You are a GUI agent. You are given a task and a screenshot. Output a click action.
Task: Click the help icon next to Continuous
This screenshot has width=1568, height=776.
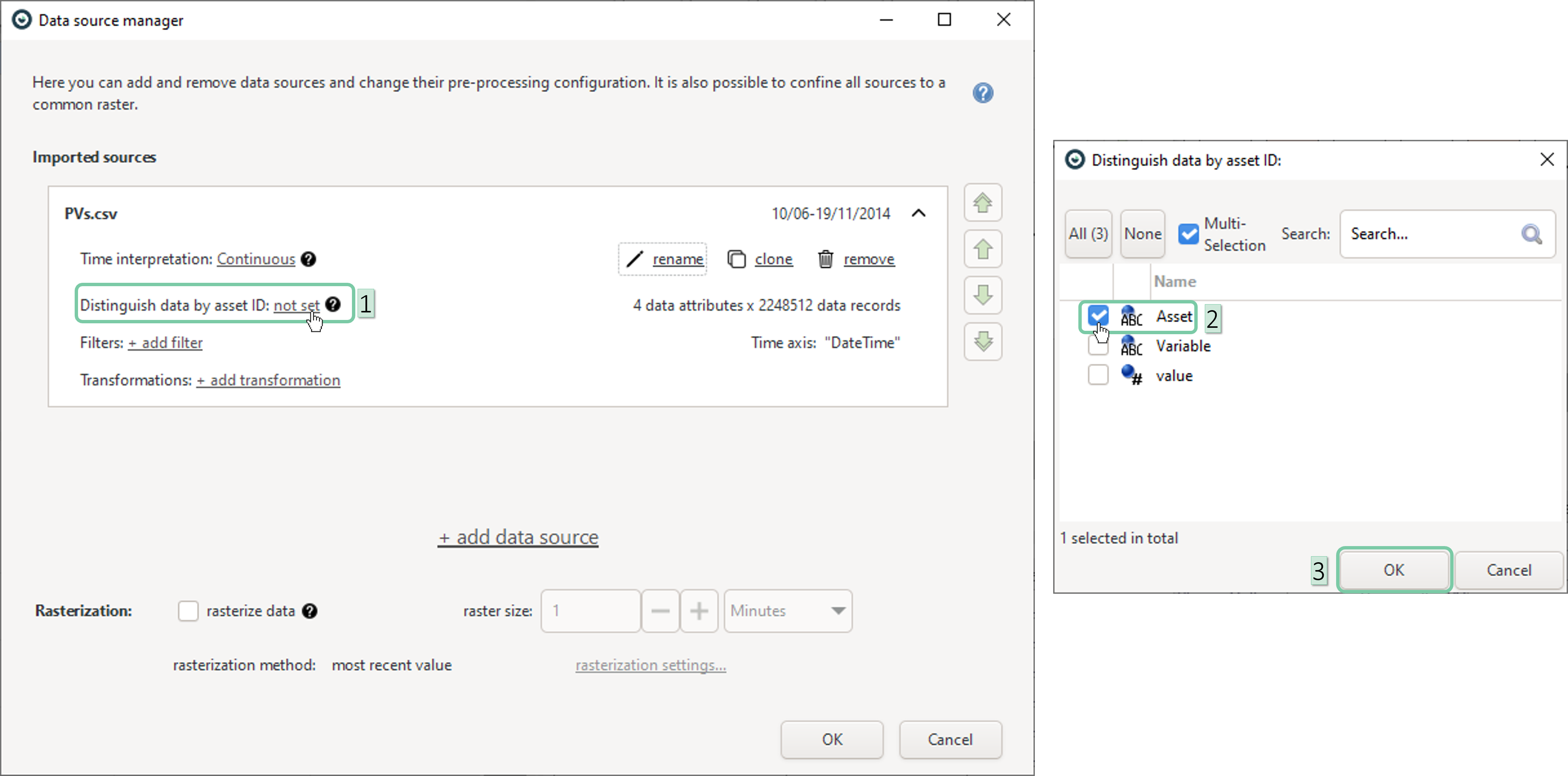click(x=308, y=259)
